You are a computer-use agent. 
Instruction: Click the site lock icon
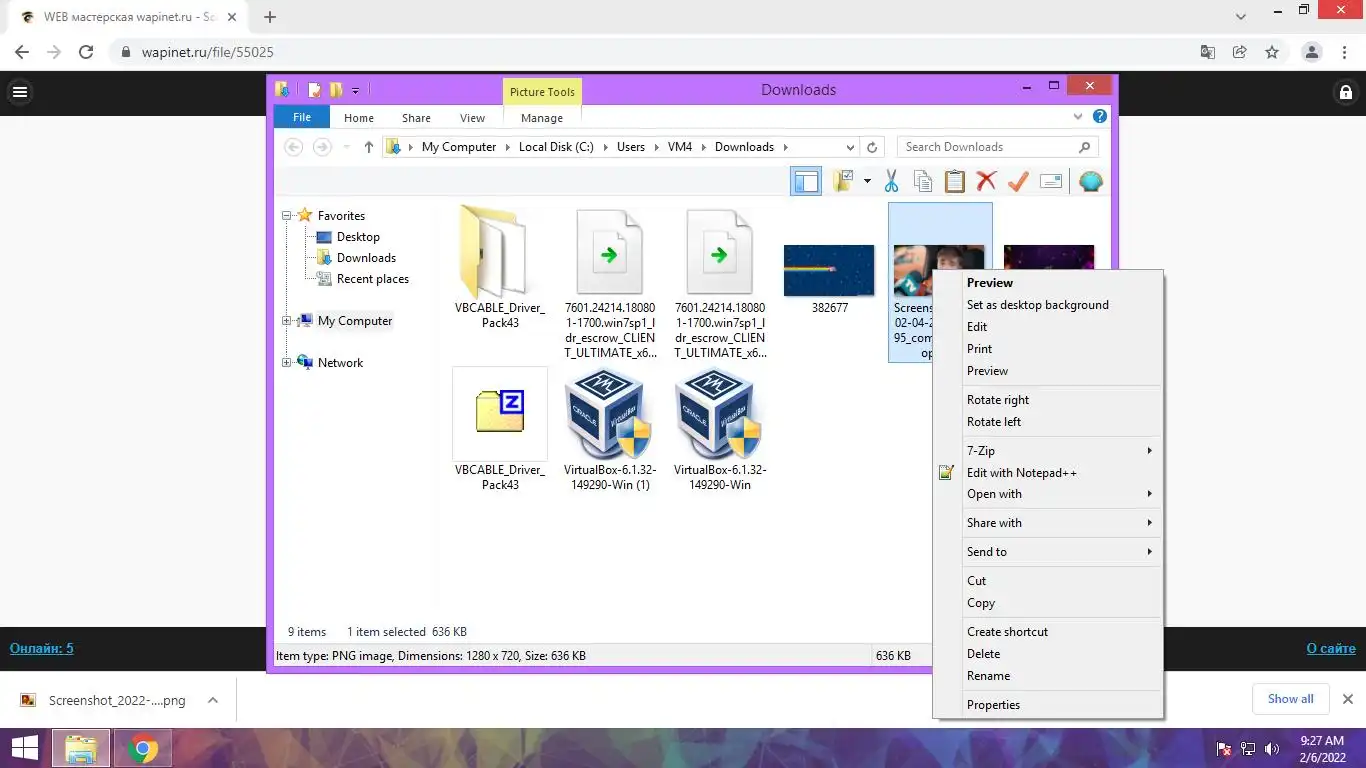[x=1345, y=93]
